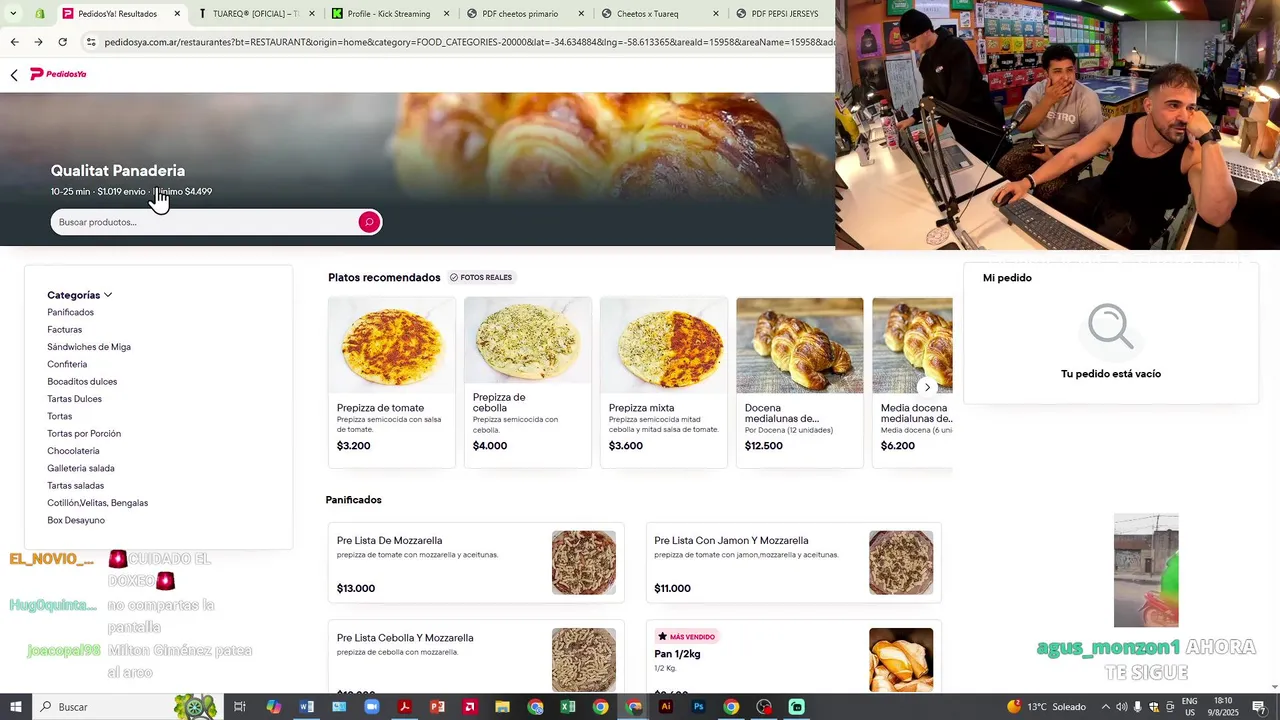Show hidden system tray icons
This screenshot has height=720, width=1280.
(1105, 707)
